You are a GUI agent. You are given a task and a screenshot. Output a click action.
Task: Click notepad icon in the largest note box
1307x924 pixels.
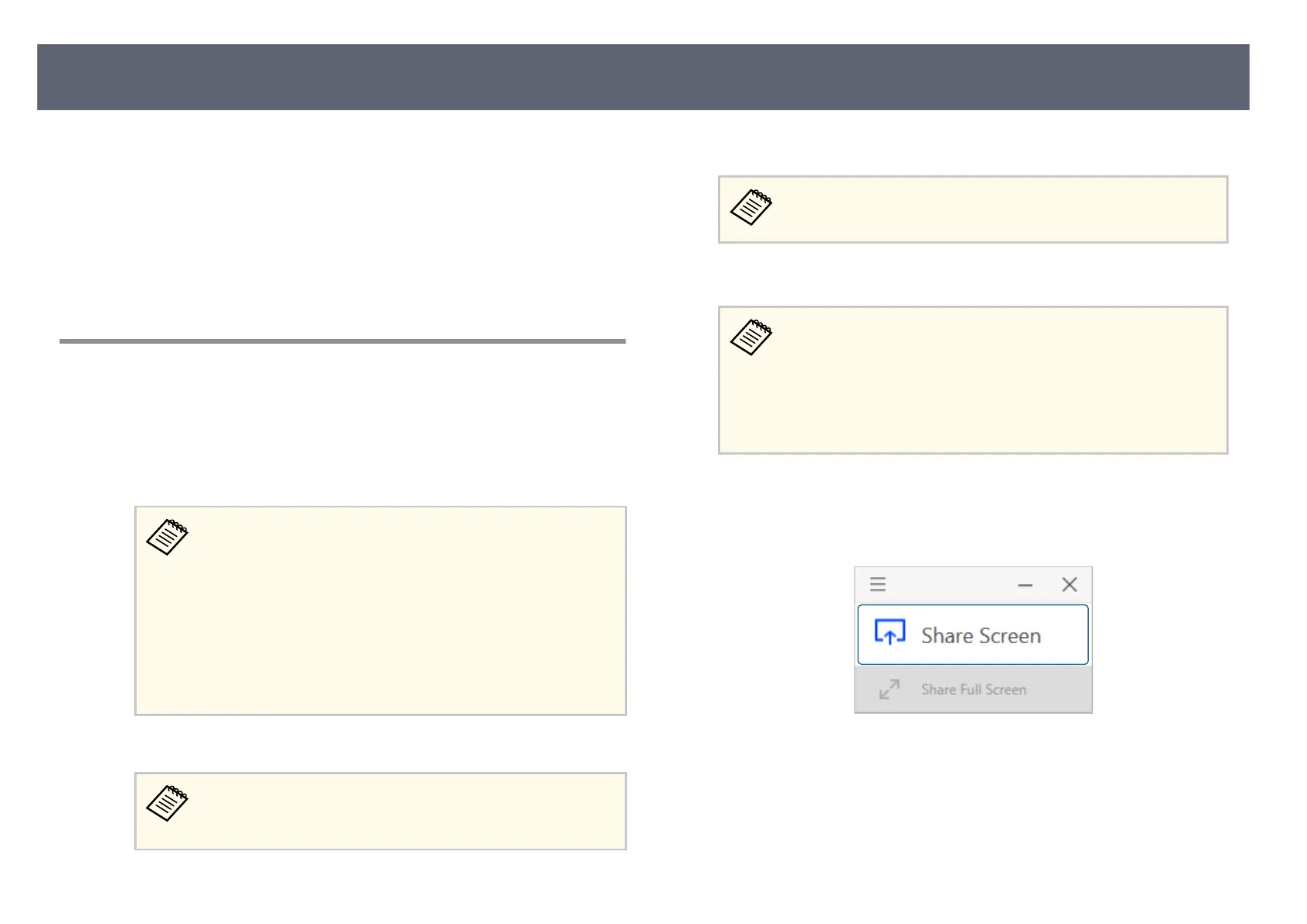point(167,537)
